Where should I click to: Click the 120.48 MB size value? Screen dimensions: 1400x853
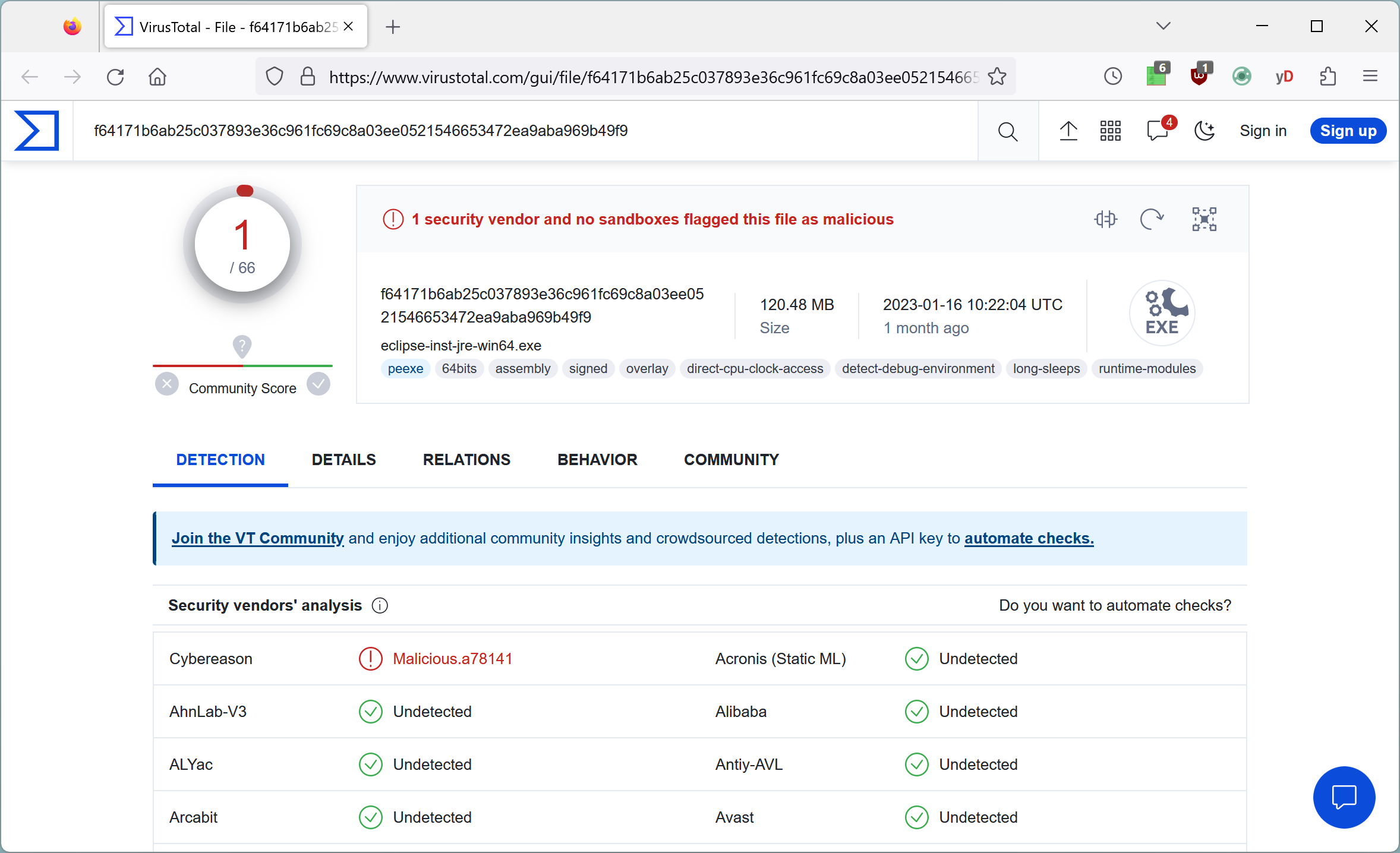(797, 305)
